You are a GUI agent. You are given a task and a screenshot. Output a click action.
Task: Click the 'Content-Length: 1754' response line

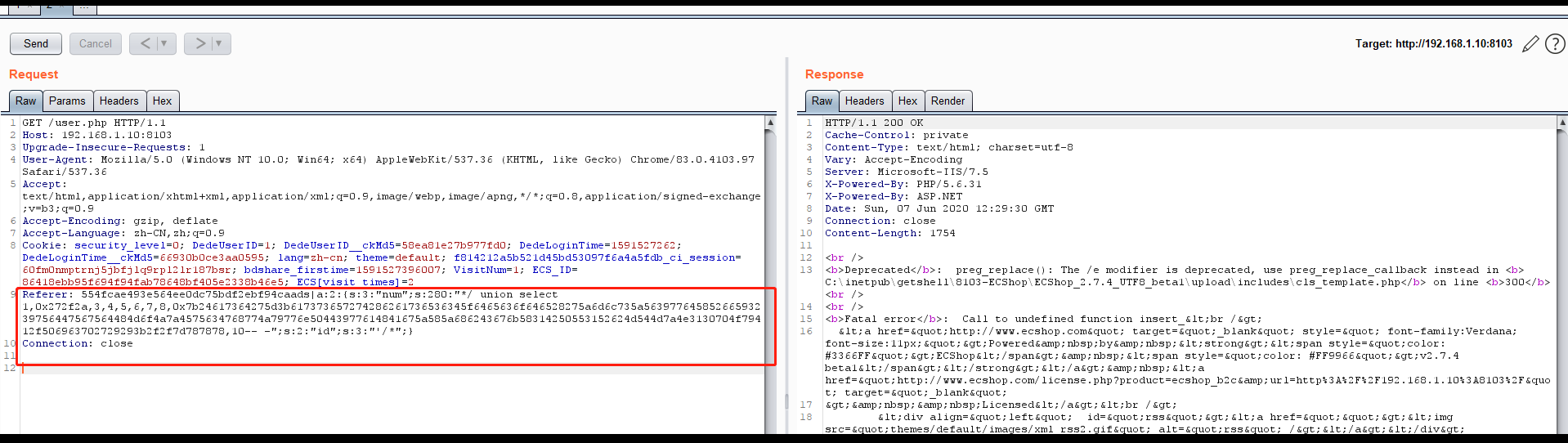[890, 233]
